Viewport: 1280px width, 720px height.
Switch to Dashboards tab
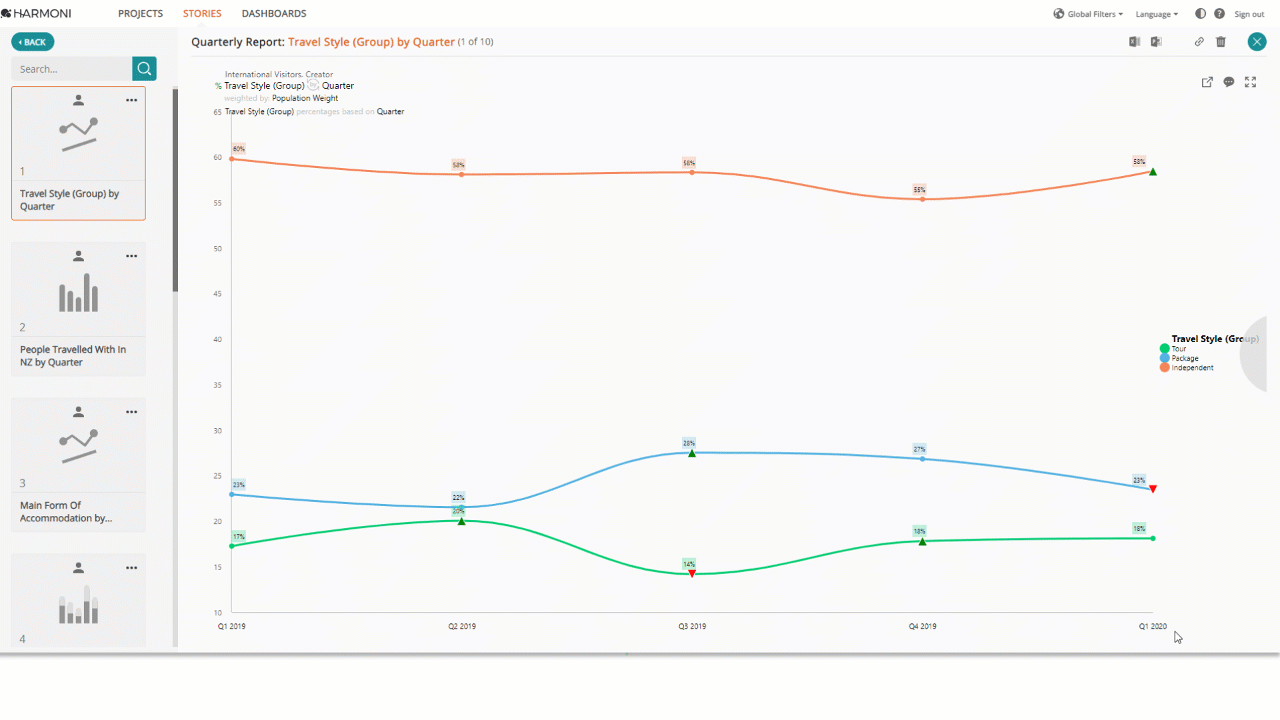(x=274, y=14)
